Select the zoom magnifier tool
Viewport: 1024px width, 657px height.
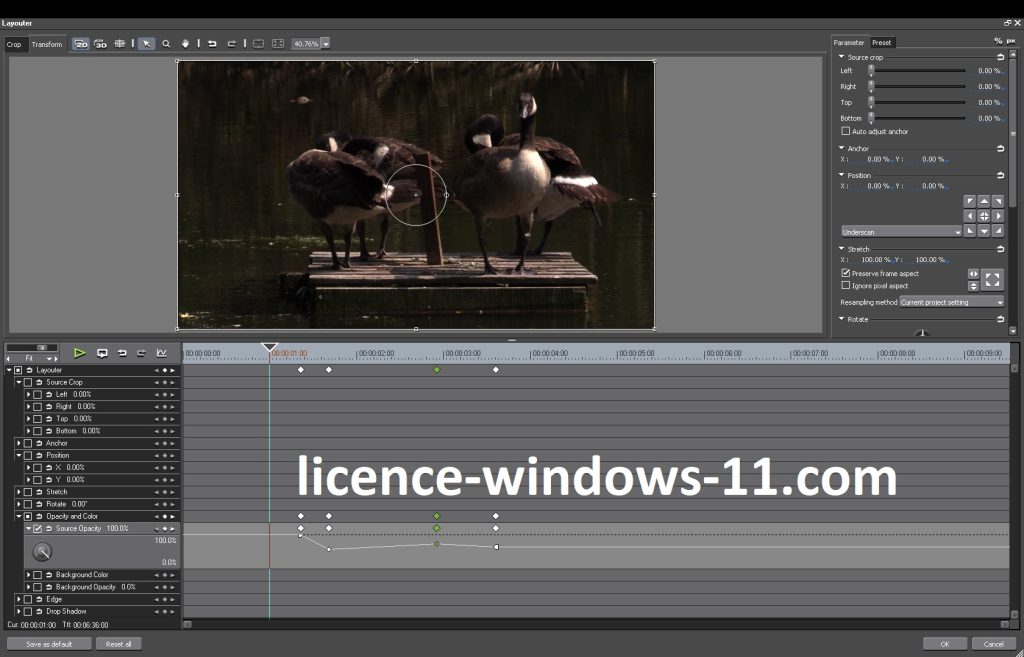166,44
